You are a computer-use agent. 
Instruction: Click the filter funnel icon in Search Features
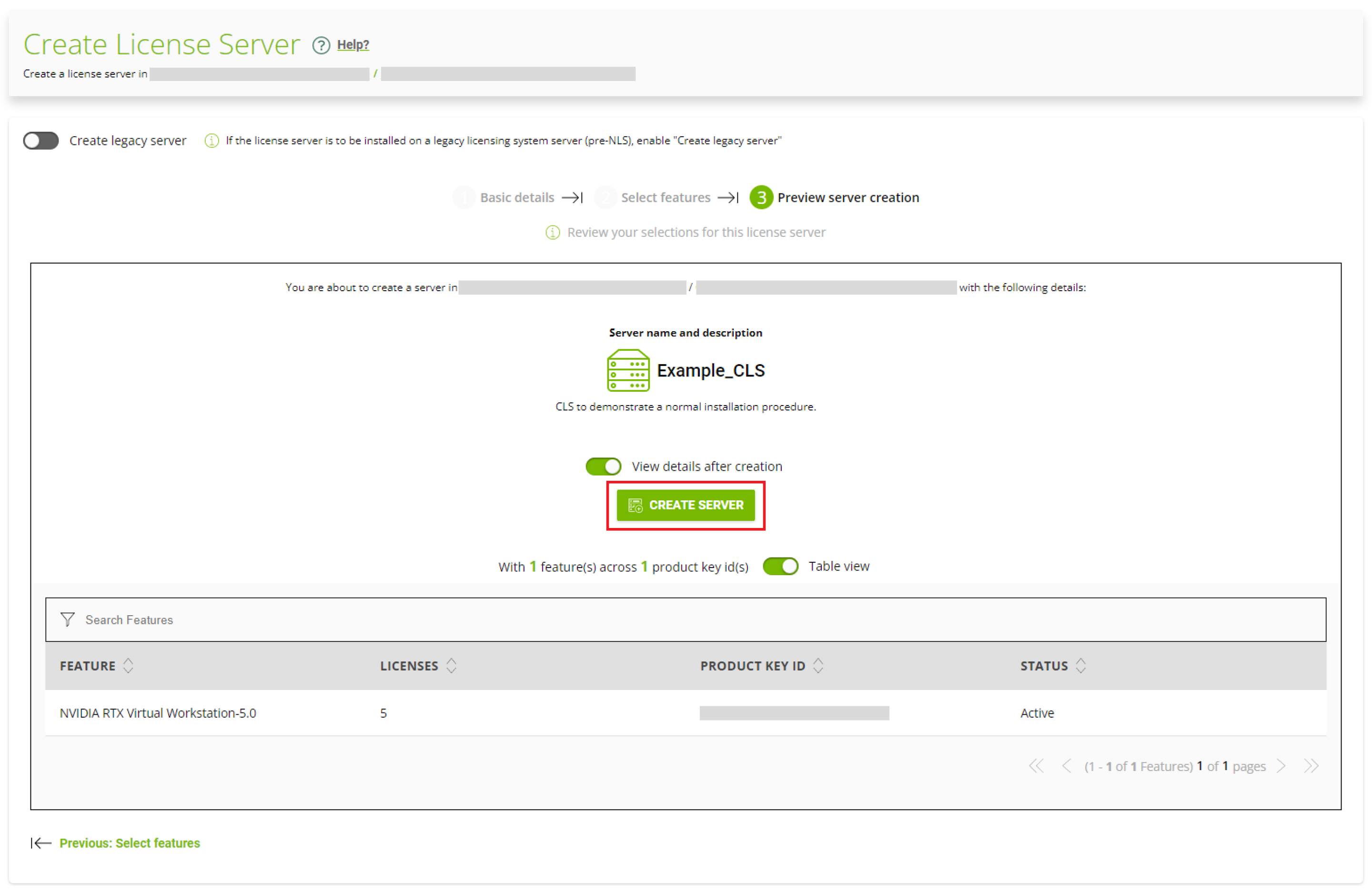click(68, 619)
